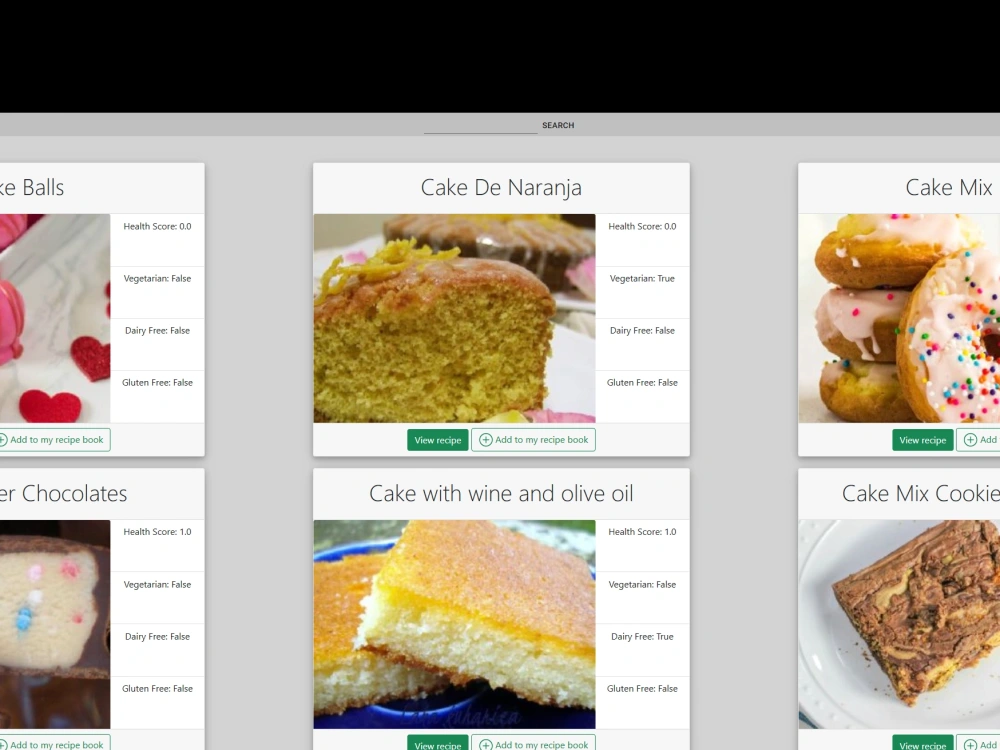Screen dimensions: 1000x750
Task: Click the plus icon on the Cake Mix card
Action: [970, 439]
